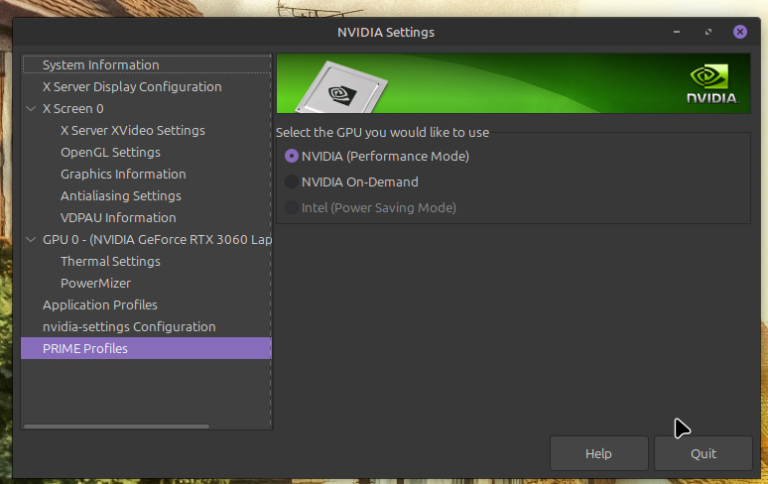Click the Help button
This screenshot has width=768, height=484.
[599, 454]
